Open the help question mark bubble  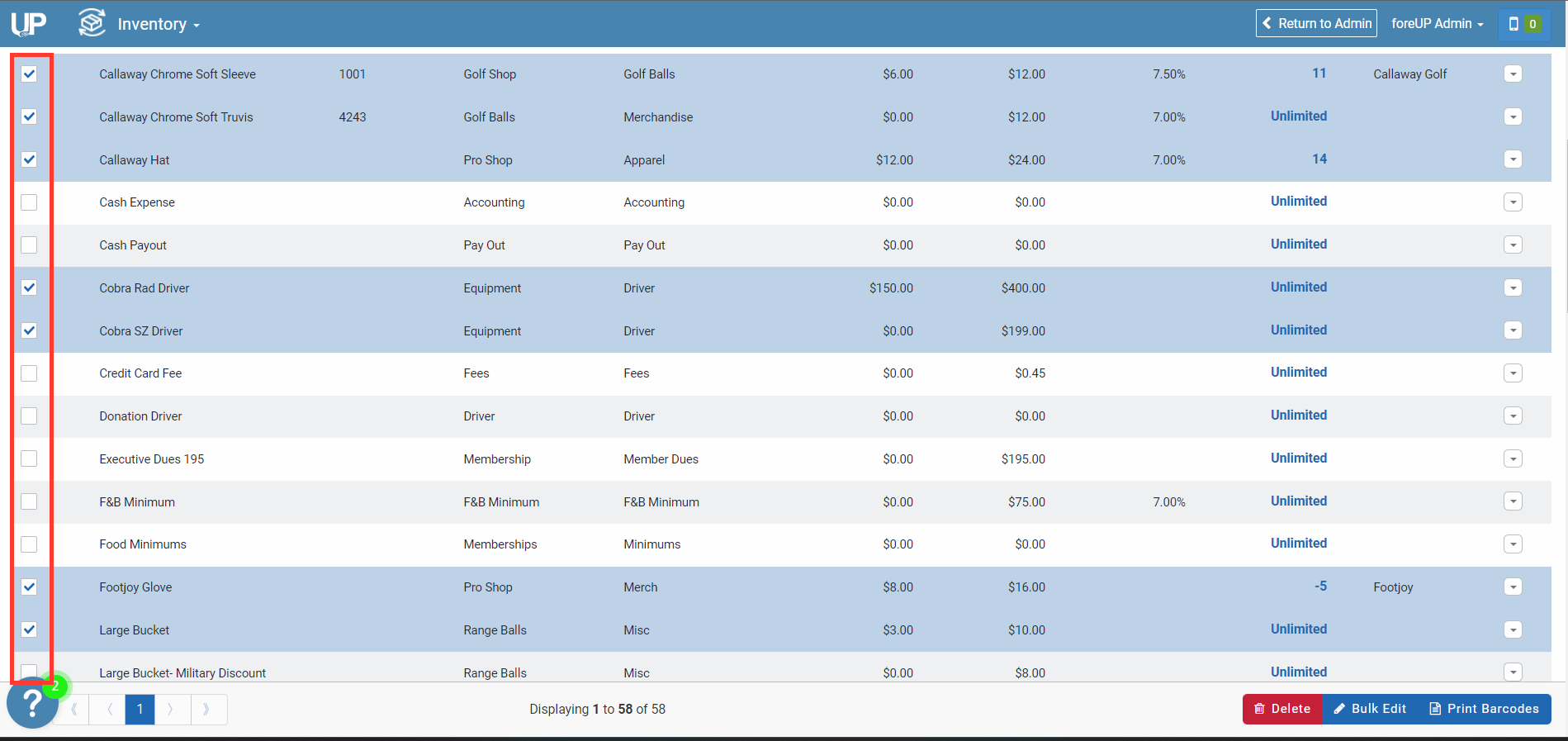coord(32,704)
